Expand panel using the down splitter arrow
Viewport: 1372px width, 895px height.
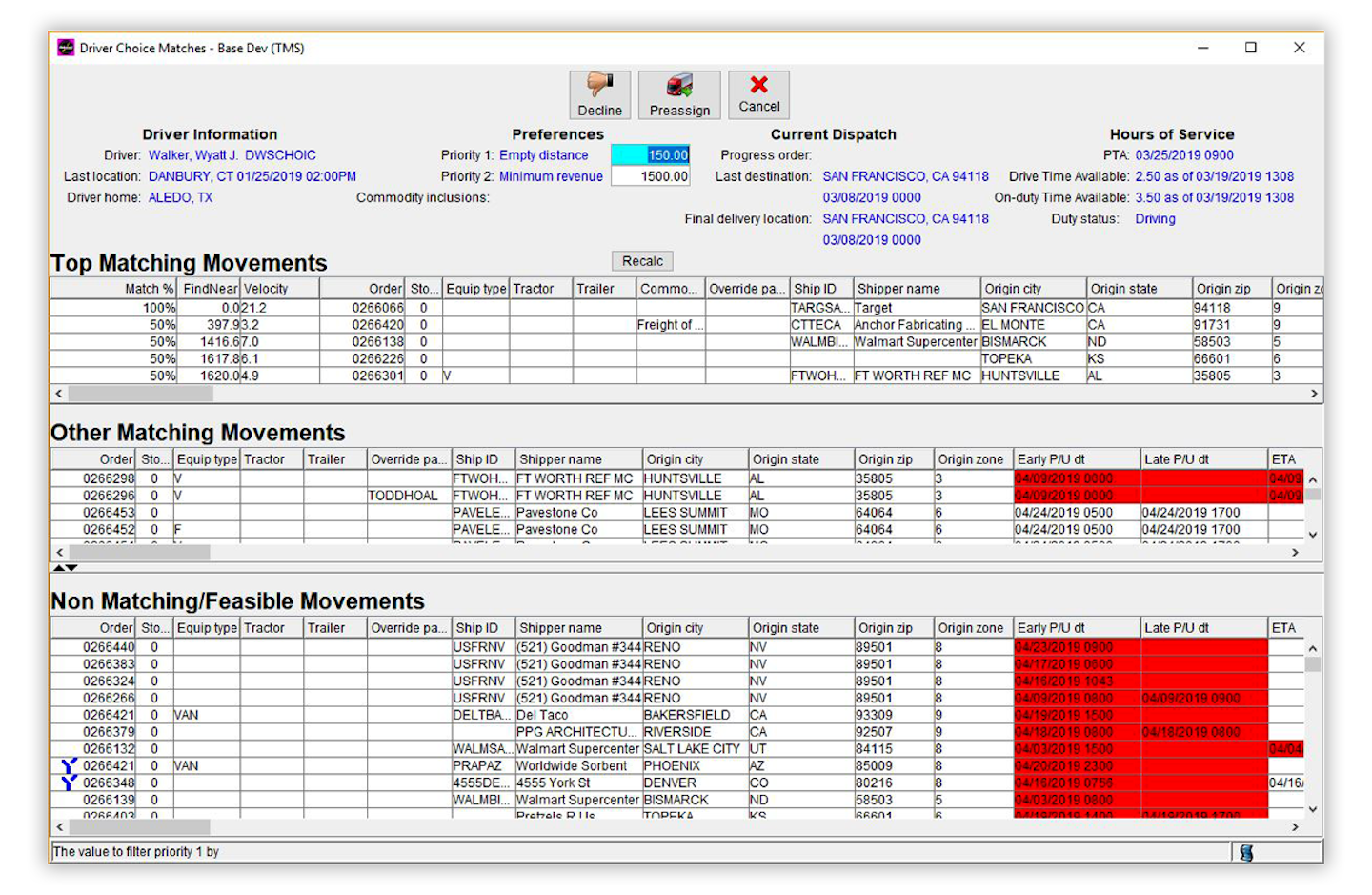pos(70,567)
